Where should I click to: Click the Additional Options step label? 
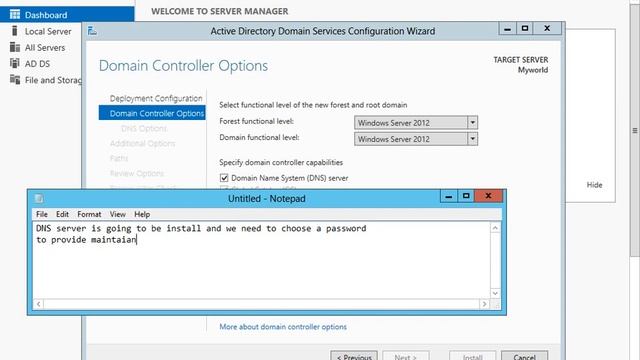pos(142,143)
